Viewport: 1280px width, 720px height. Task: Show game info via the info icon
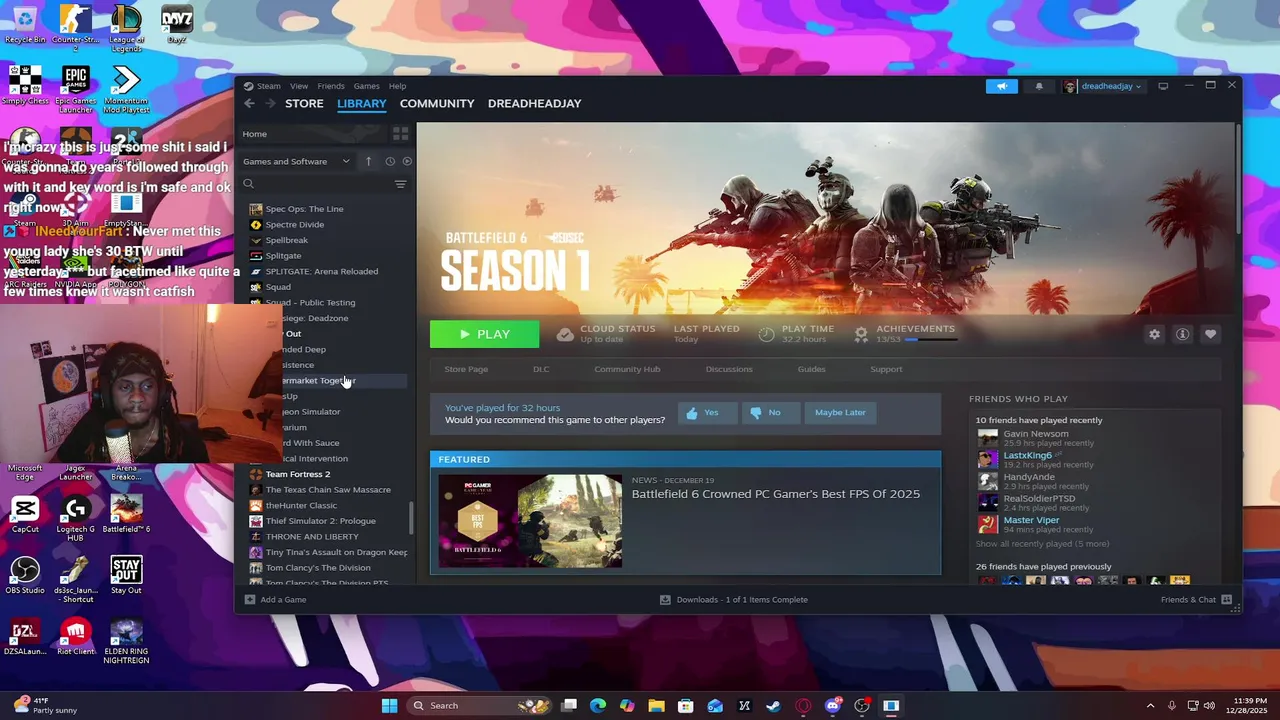1182,334
